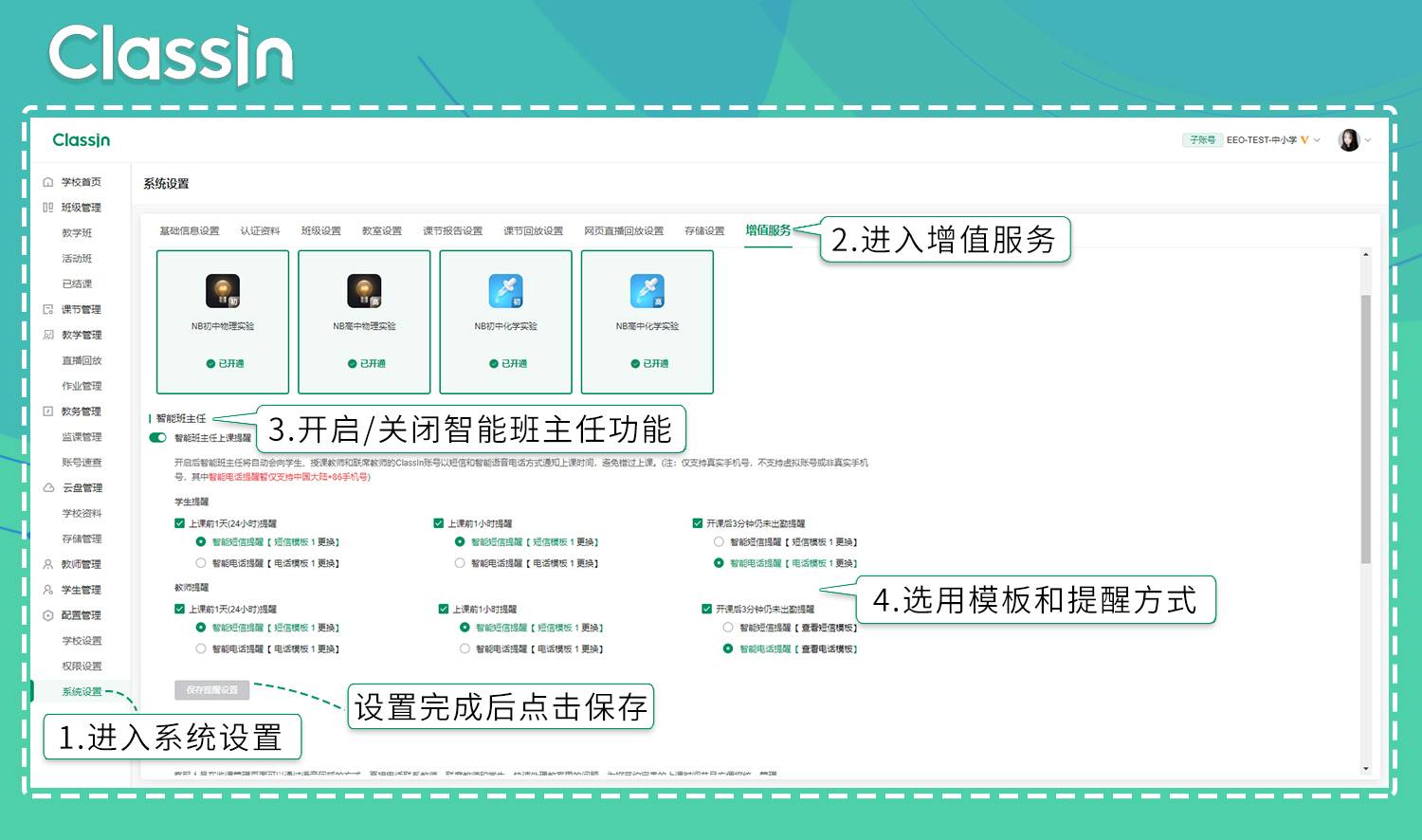
Task: Toggle the 智能班主任上课提醒 switch
Action: tap(157, 438)
